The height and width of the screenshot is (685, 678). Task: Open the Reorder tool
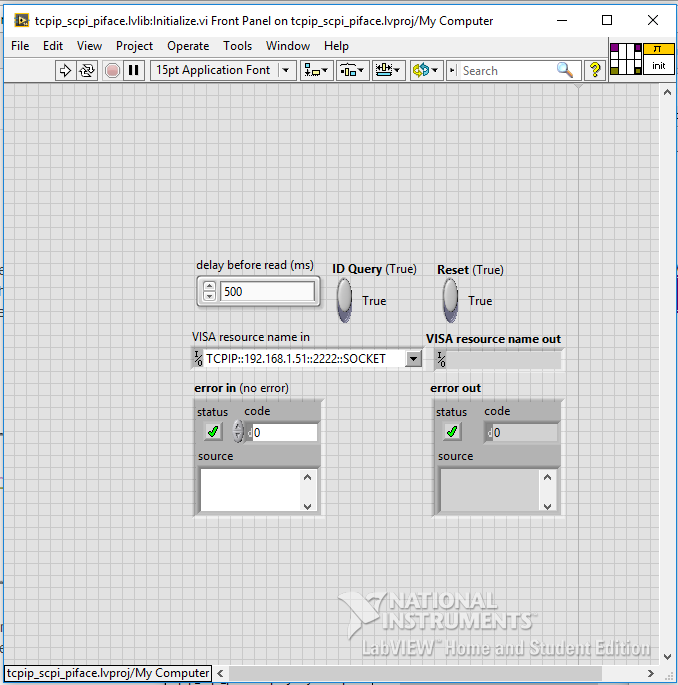click(426, 70)
